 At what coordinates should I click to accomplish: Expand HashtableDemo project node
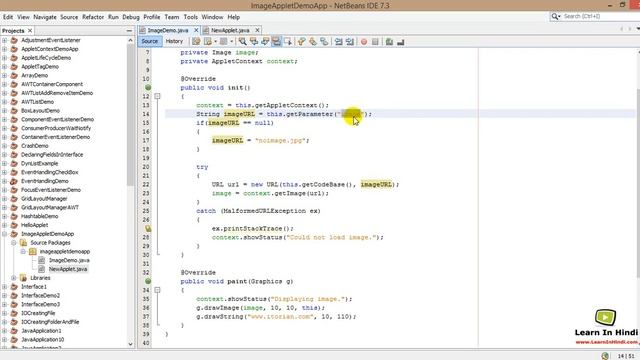4,216
